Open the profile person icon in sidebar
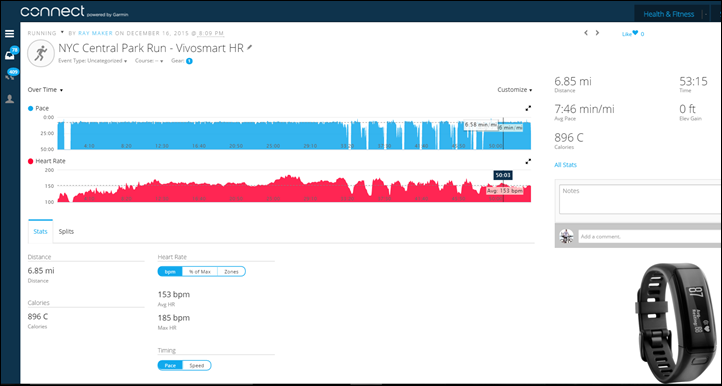Image resolution: width=722 pixels, height=386 pixels. pos(10,99)
